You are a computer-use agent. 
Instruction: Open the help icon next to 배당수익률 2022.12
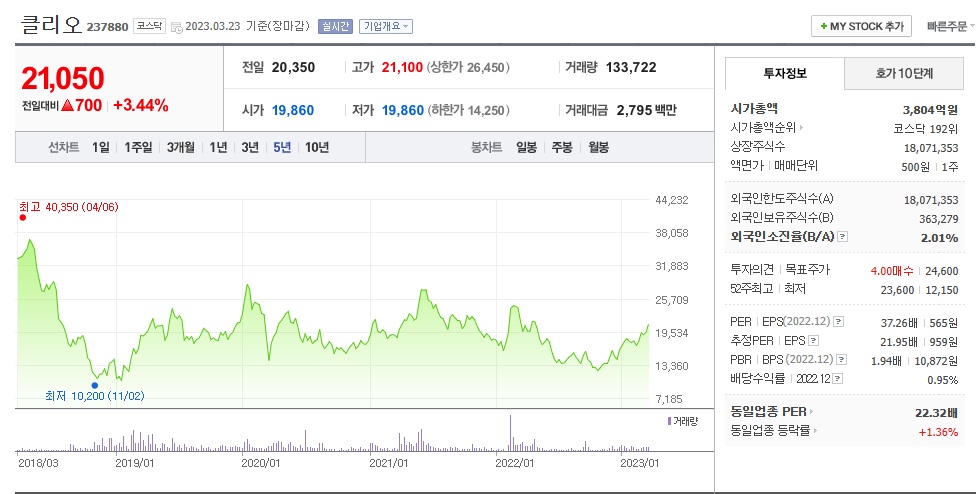(x=838, y=379)
